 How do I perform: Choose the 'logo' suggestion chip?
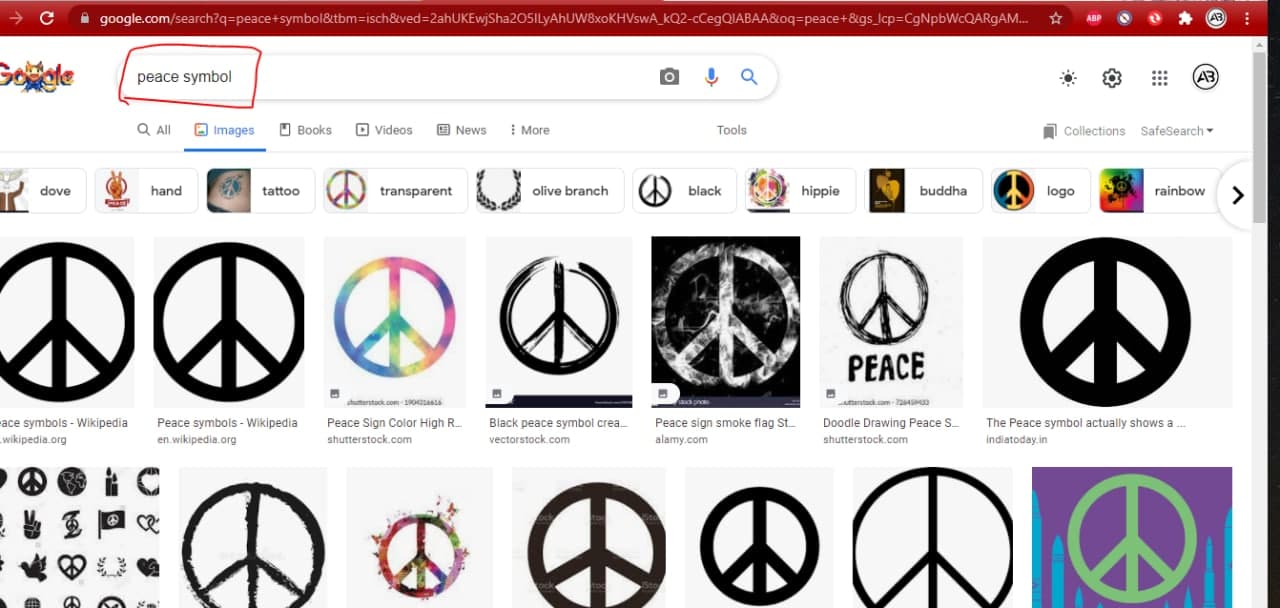(1040, 191)
